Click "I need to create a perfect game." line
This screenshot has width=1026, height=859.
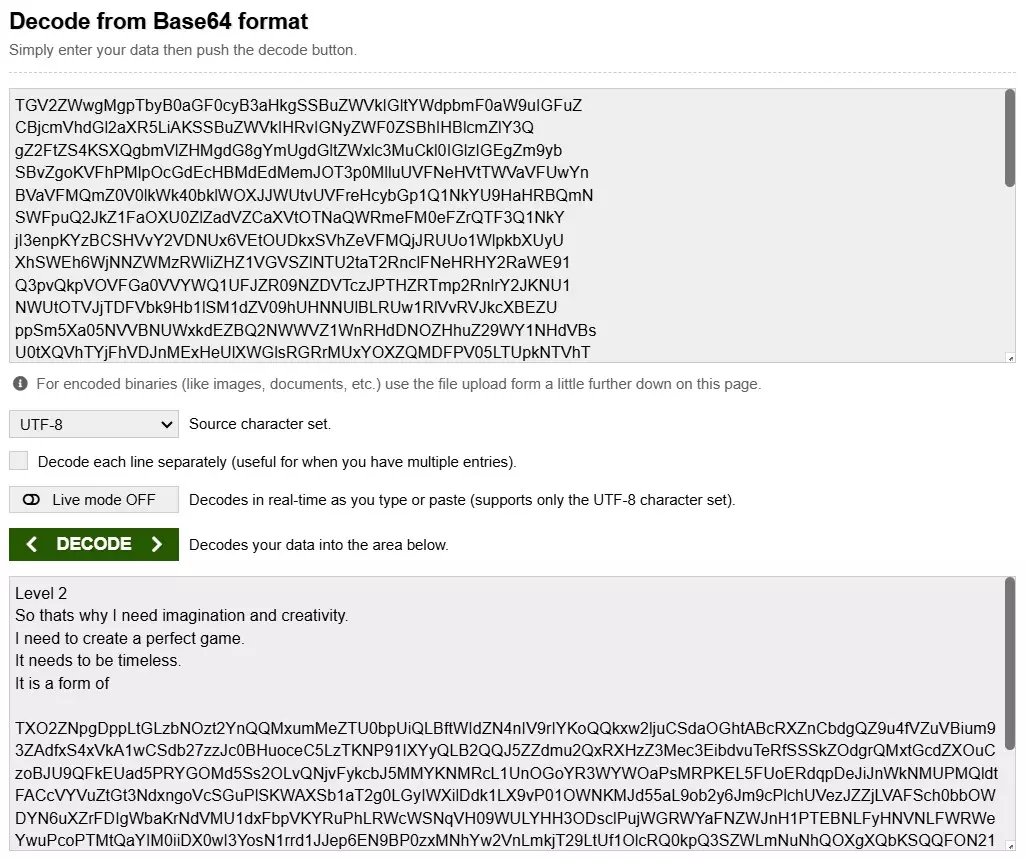(130, 638)
